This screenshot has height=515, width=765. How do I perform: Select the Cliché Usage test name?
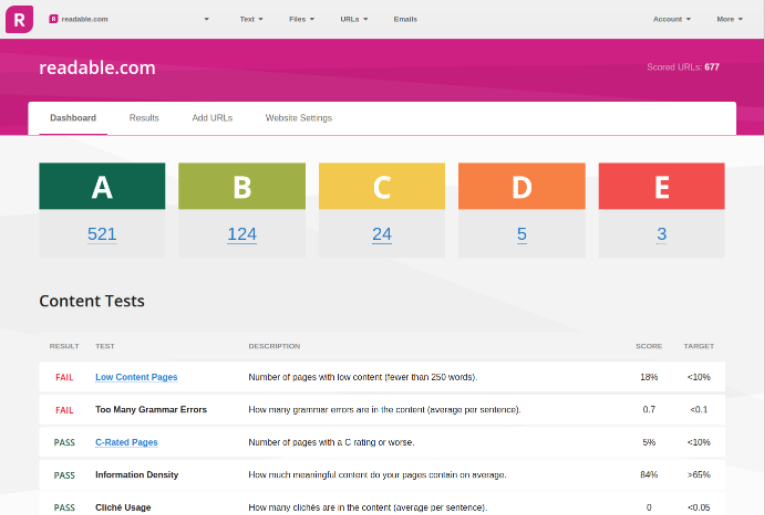click(123, 508)
